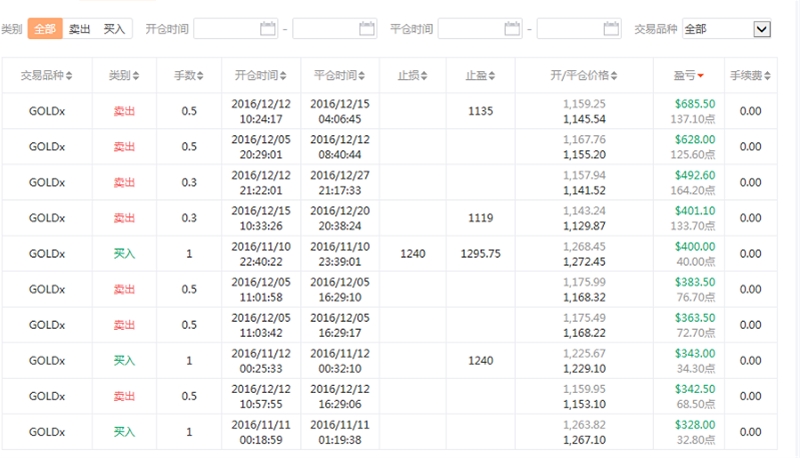This screenshot has height=458, width=800.
Task: Select the 全部 category filter
Action: (x=45, y=29)
